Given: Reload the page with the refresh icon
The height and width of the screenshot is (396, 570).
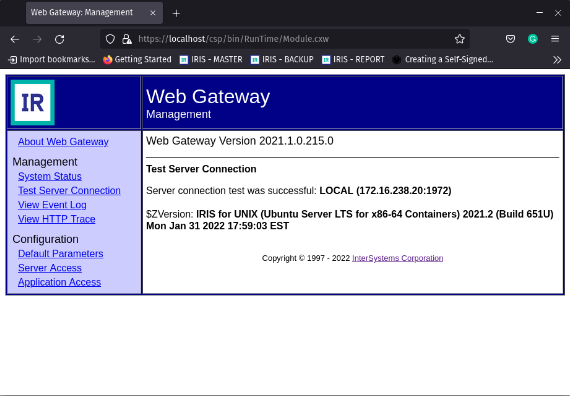Looking at the screenshot, I should click(x=60, y=39).
